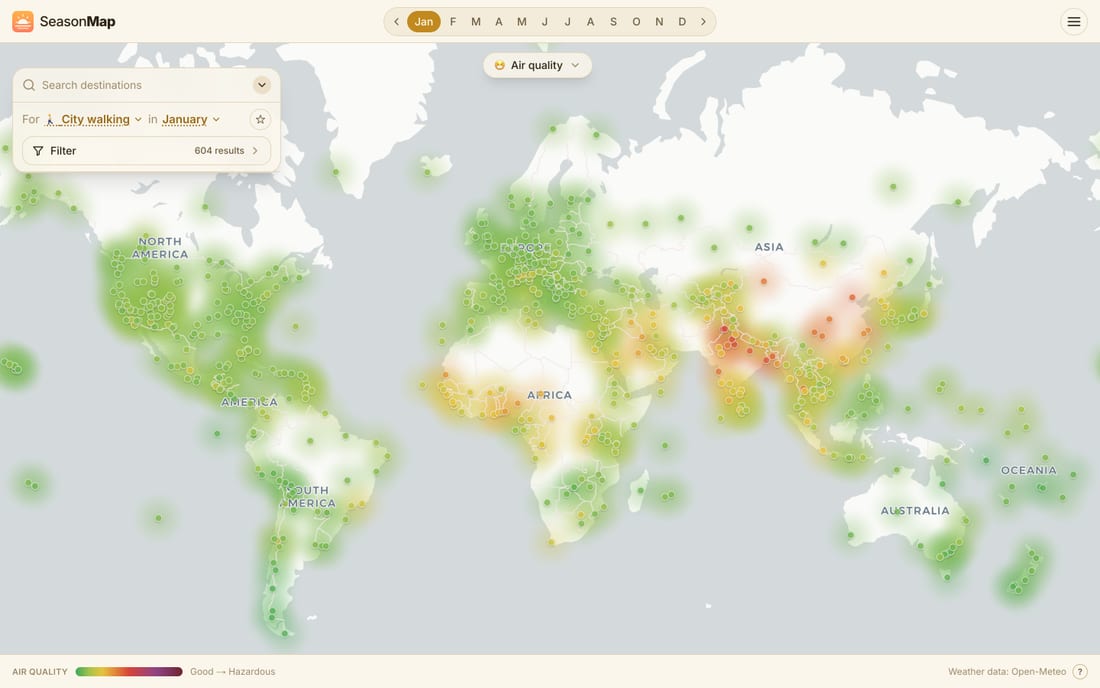1100x688 pixels.
Task: Click the funnel filter icon
Action: tap(38, 151)
